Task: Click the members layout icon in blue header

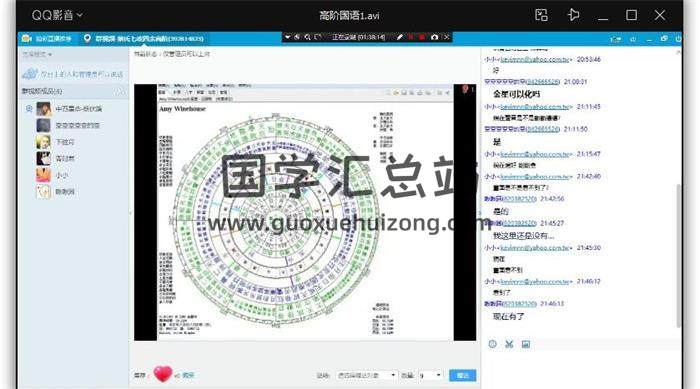Action: pyautogui.click(x=616, y=39)
